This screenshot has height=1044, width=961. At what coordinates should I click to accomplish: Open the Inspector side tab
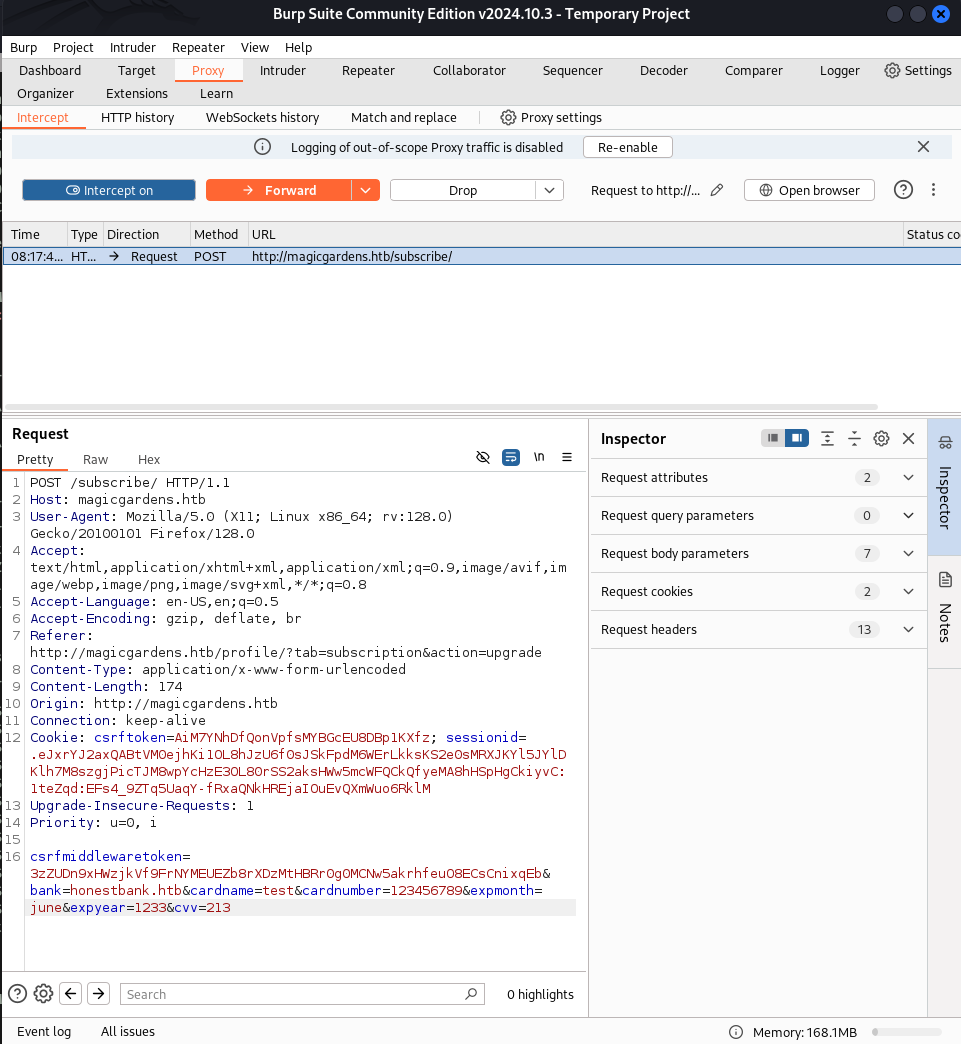click(944, 486)
